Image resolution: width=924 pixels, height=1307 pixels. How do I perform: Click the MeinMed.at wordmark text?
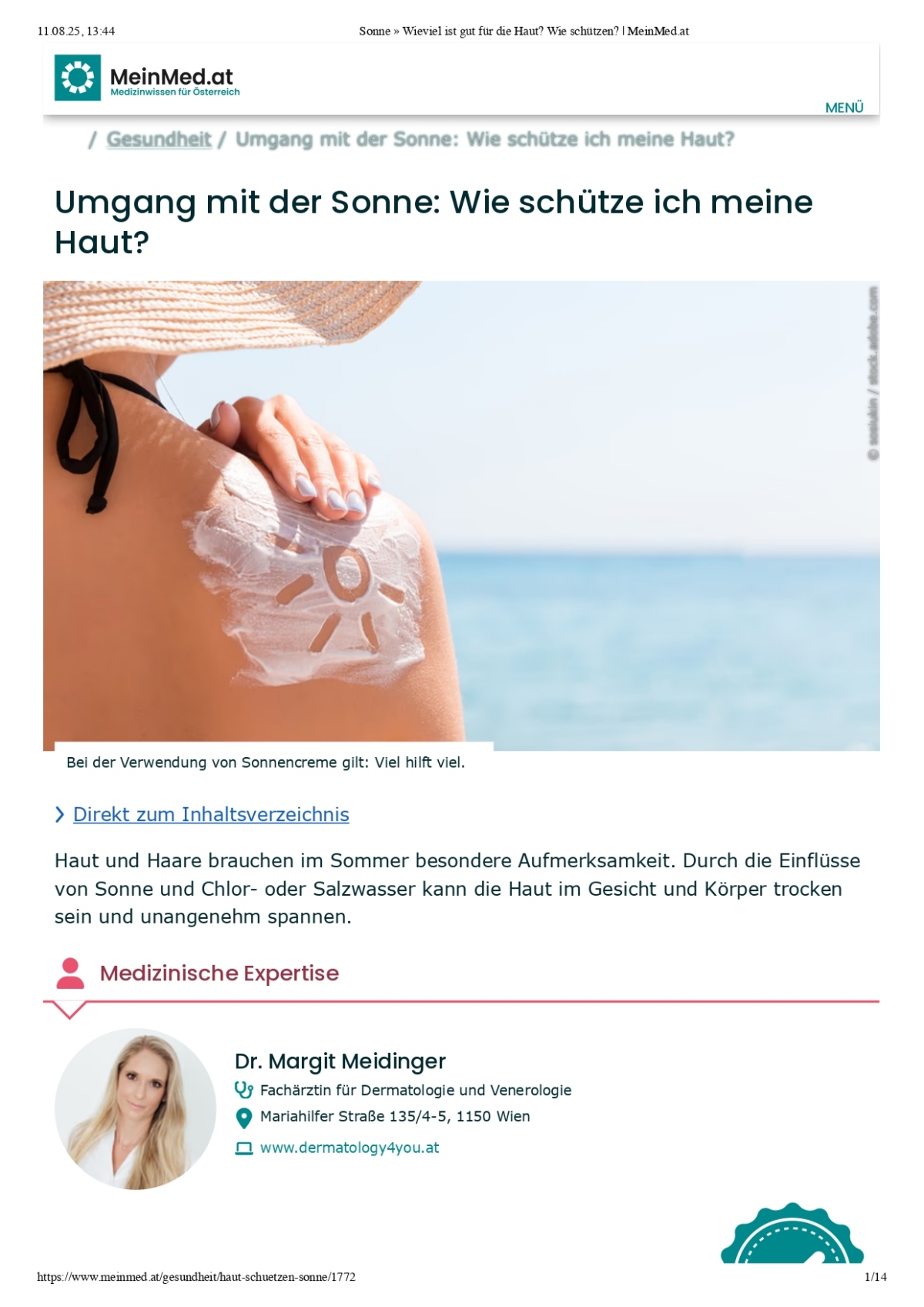pos(171,77)
